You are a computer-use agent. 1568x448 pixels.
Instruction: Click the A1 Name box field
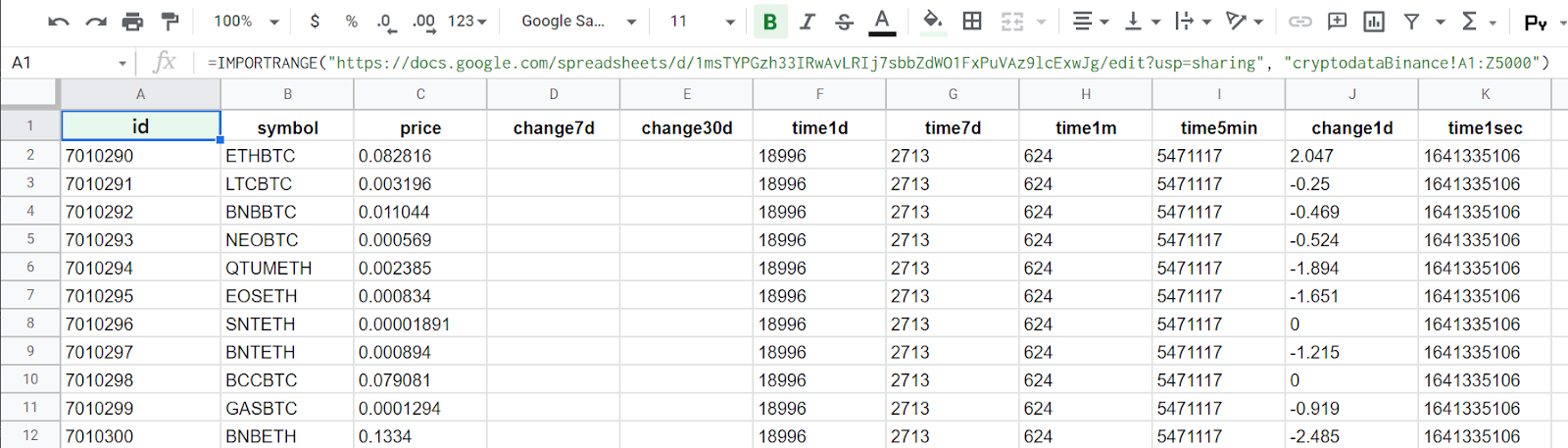tap(69, 63)
